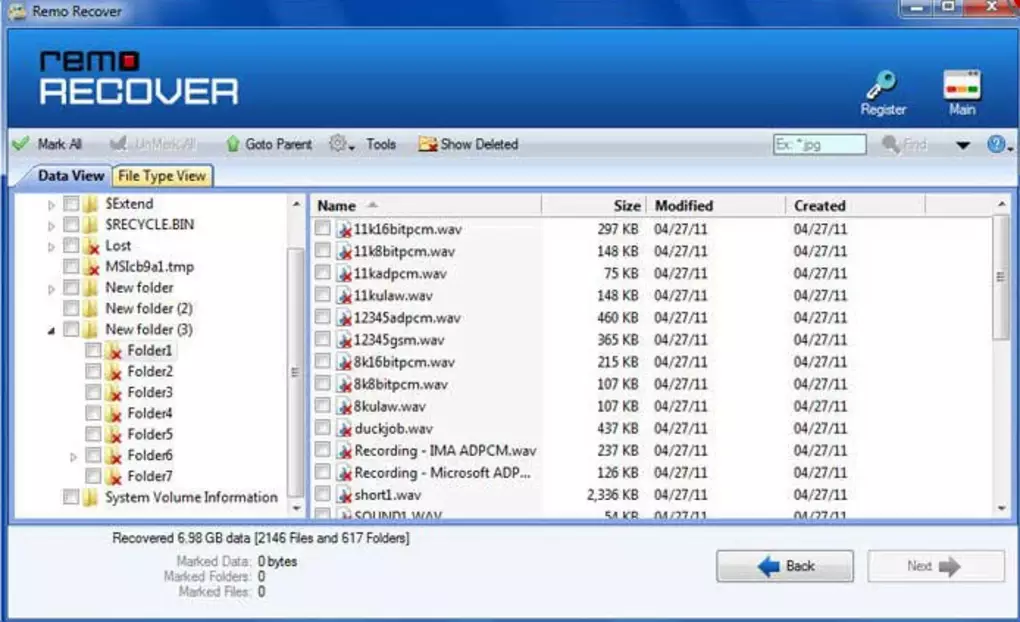Click the Goto Parent icon

pos(232,144)
